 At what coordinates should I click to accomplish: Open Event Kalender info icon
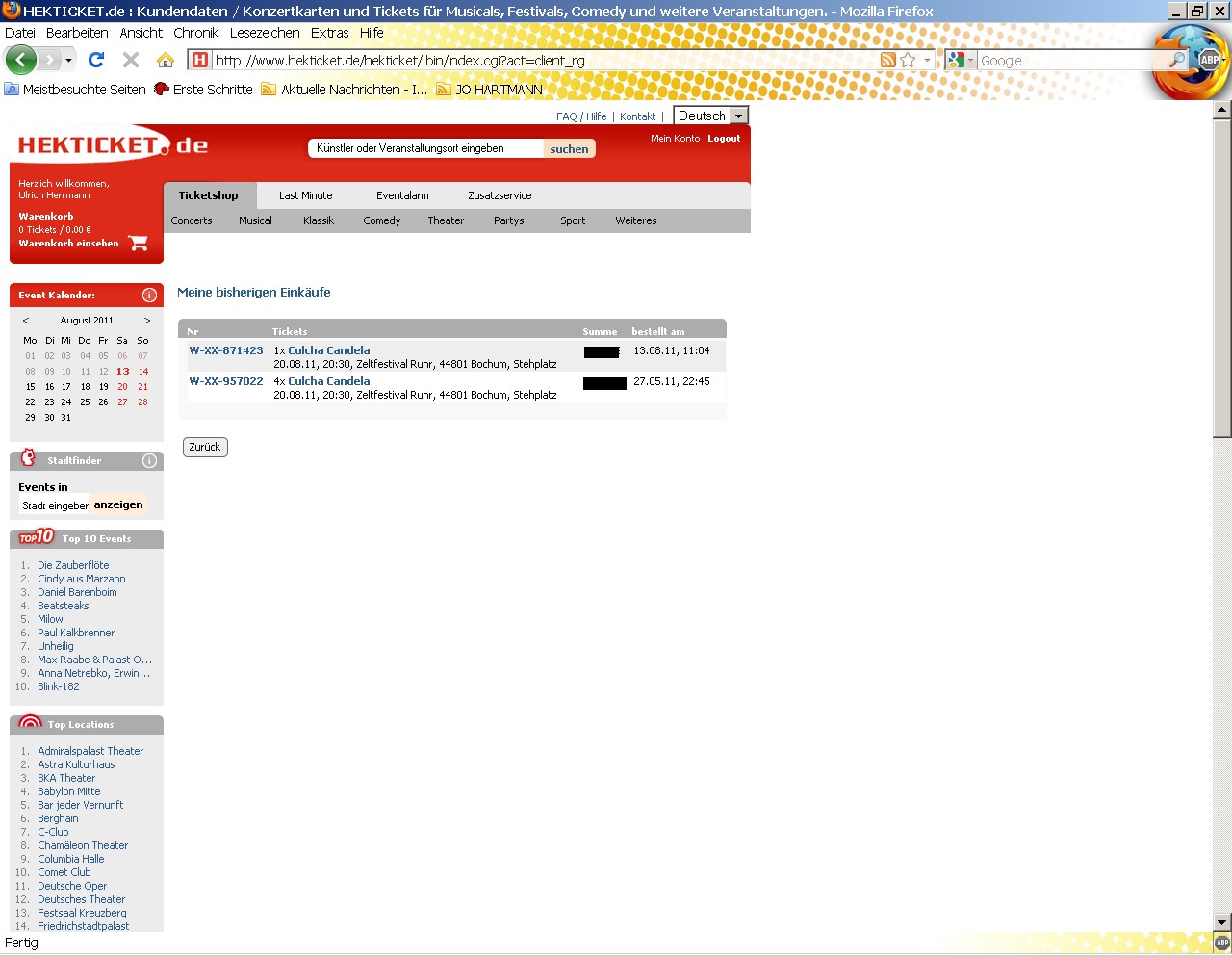(x=149, y=295)
